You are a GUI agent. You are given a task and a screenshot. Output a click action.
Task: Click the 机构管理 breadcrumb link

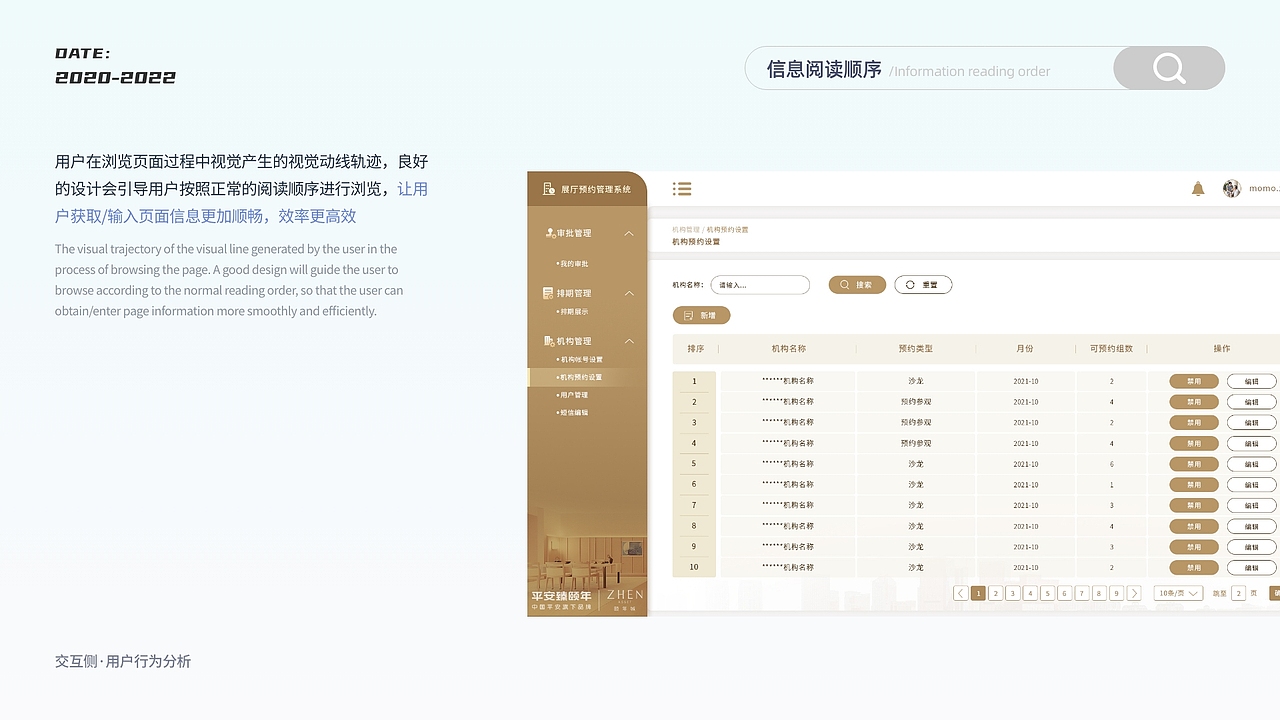[686, 230]
